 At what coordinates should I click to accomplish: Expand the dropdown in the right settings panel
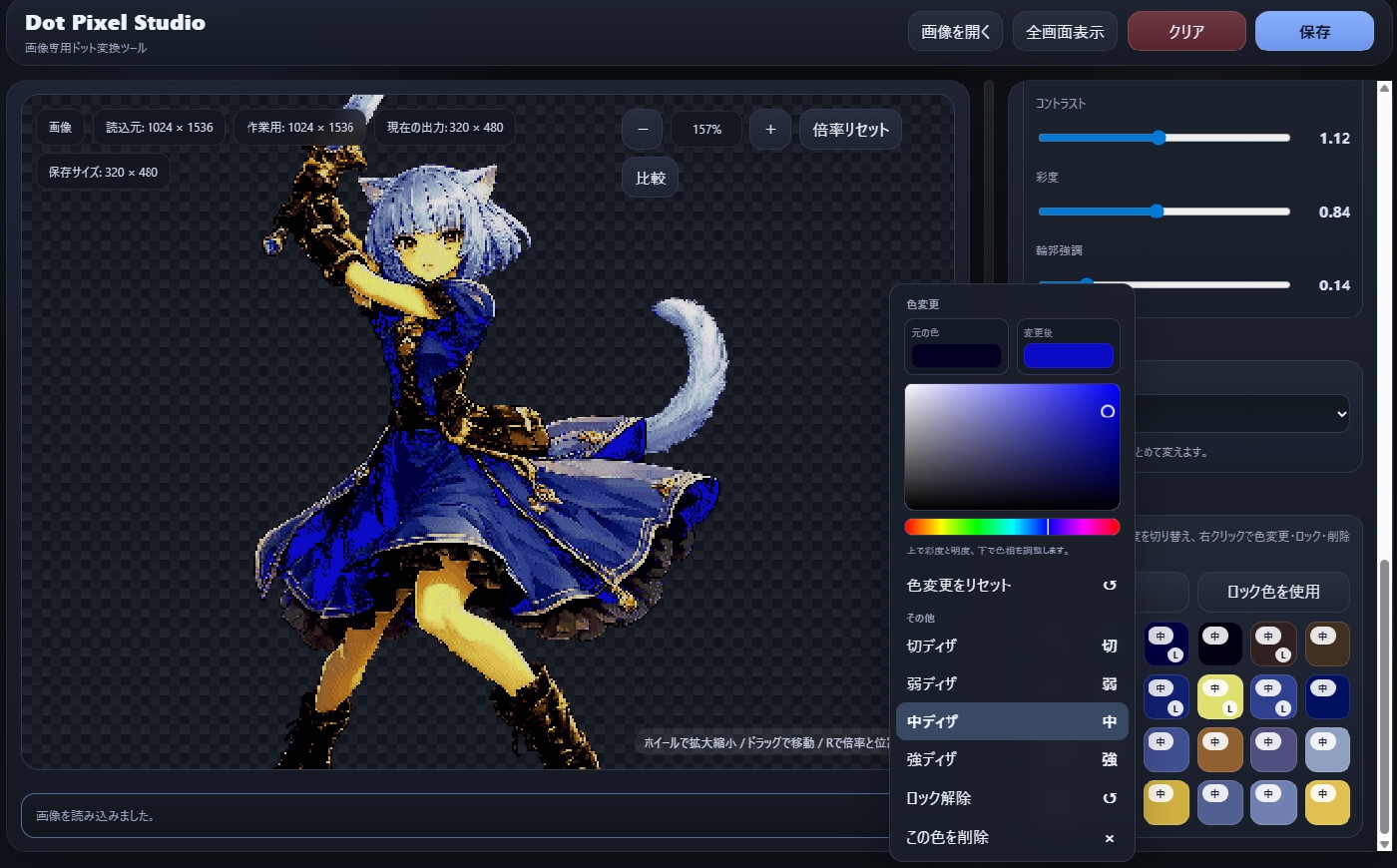1340,414
